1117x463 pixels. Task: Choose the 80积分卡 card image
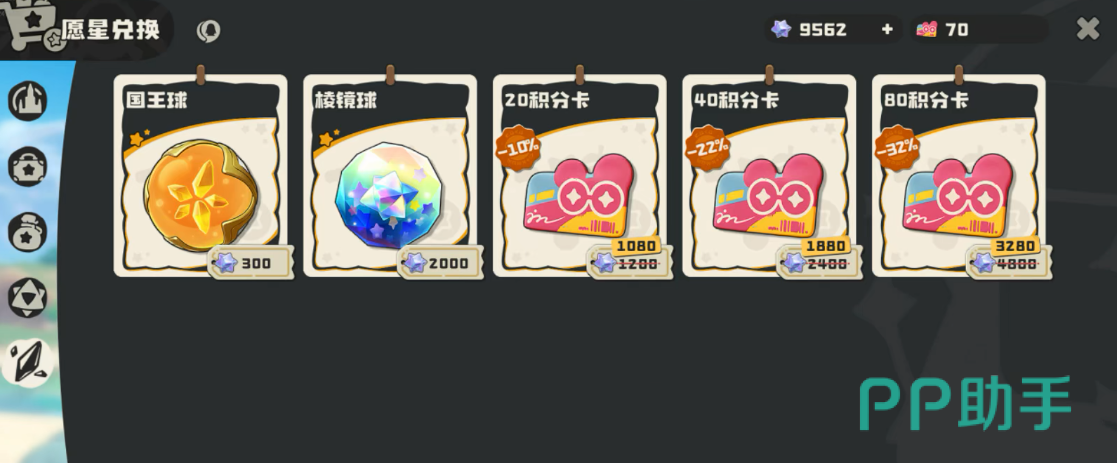959,195
